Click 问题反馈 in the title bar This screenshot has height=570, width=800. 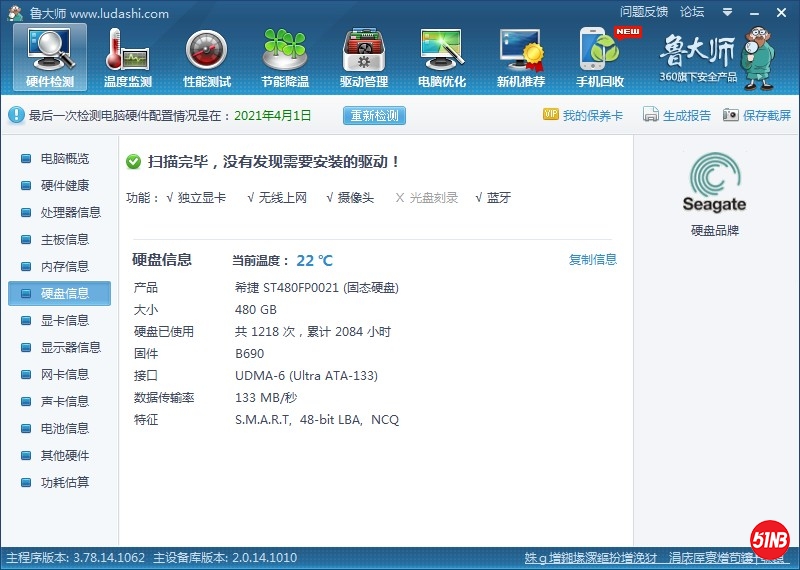643,12
